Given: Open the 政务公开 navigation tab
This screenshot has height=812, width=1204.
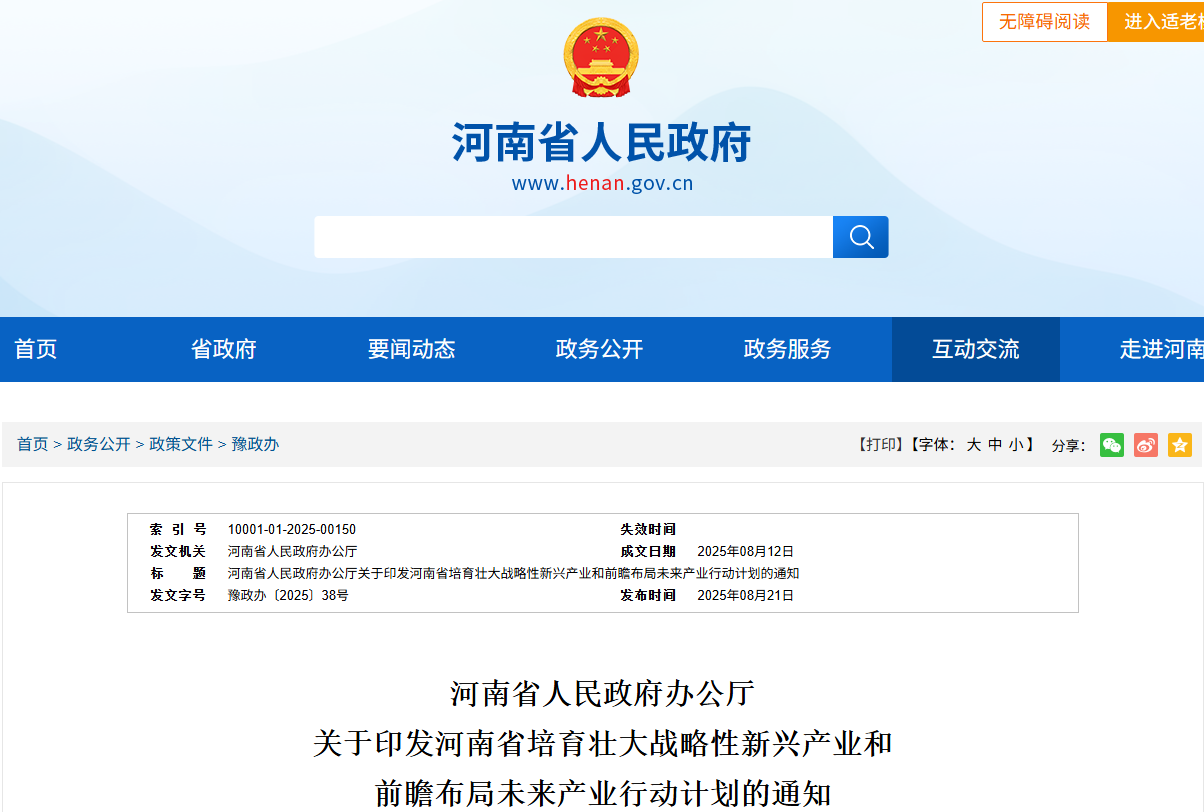Looking at the screenshot, I should point(598,349).
